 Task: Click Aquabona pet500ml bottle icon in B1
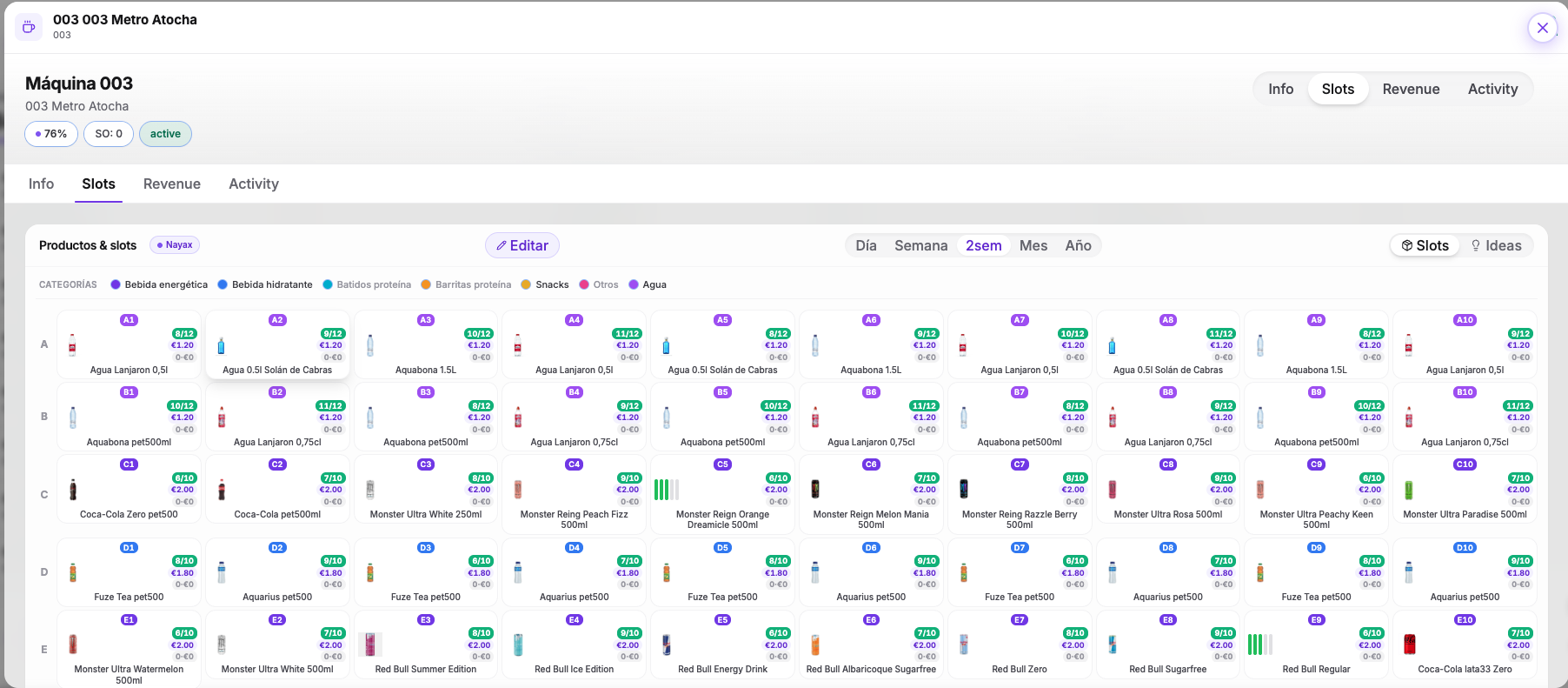tap(73, 417)
